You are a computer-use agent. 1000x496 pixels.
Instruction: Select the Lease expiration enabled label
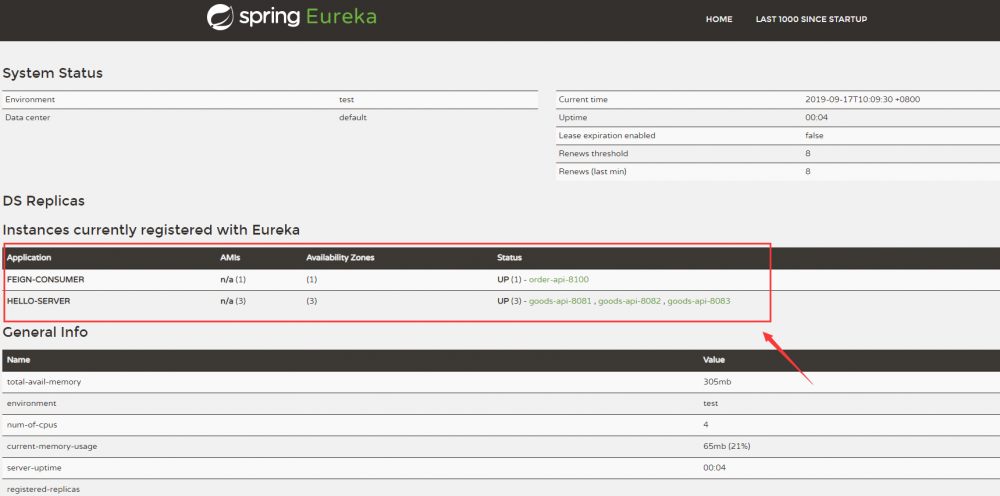click(607, 136)
